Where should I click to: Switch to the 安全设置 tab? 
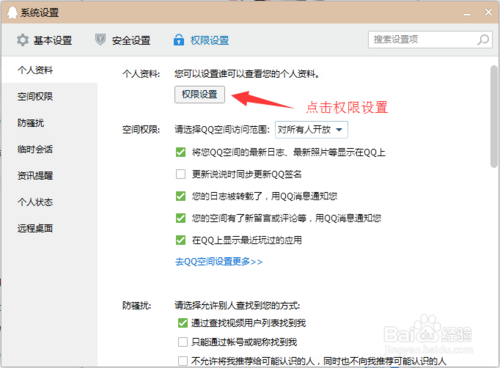pyautogui.click(x=123, y=40)
